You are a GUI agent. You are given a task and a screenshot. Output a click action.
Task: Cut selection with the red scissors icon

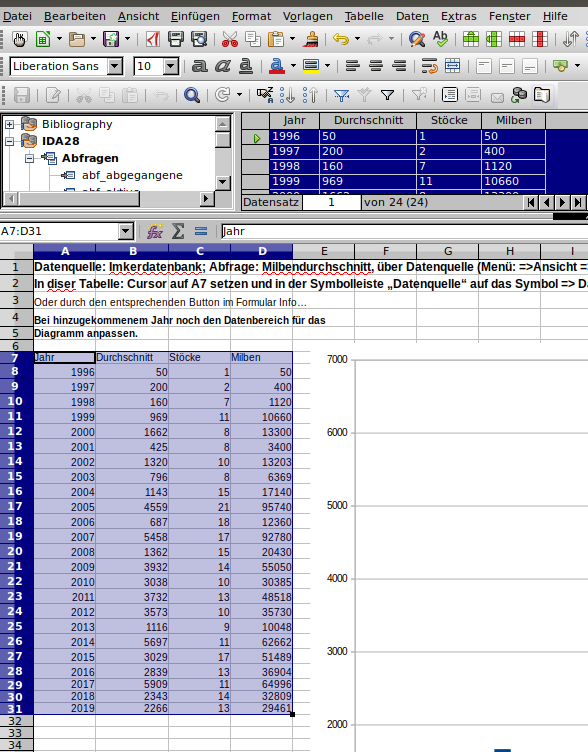tap(230, 39)
